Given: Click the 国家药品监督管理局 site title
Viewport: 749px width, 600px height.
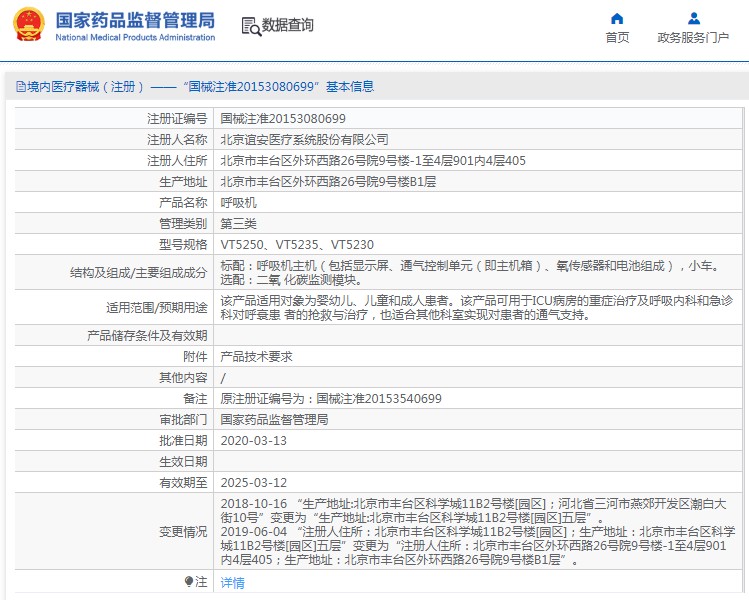Looking at the screenshot, I should [135, 20].
